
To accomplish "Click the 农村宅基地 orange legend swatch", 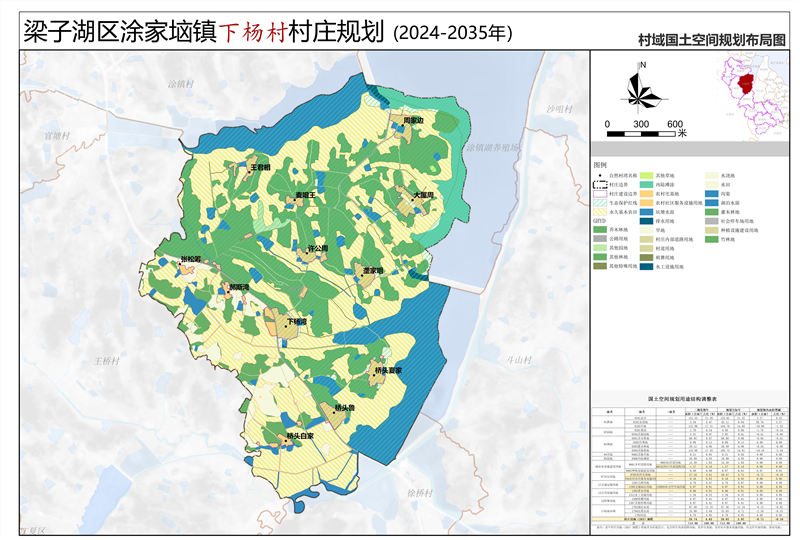I will click(x=646, y=194).
